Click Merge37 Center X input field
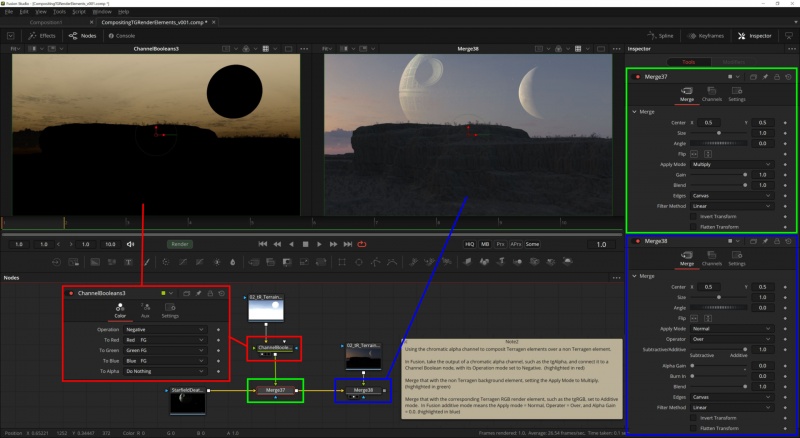Screen dimensions: 800x438 (709, 123)
